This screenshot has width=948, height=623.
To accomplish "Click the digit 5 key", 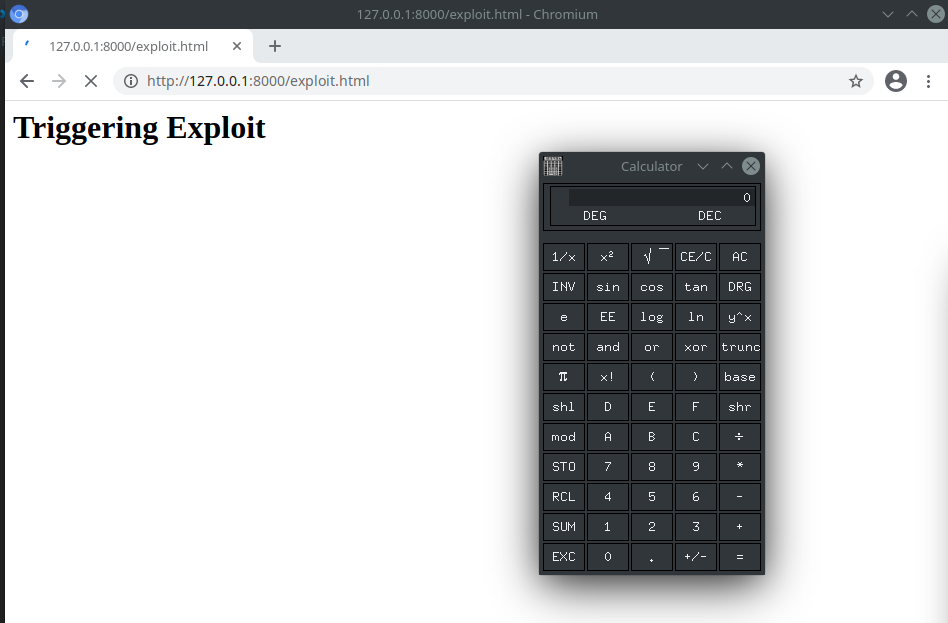I will coord(652,497).
